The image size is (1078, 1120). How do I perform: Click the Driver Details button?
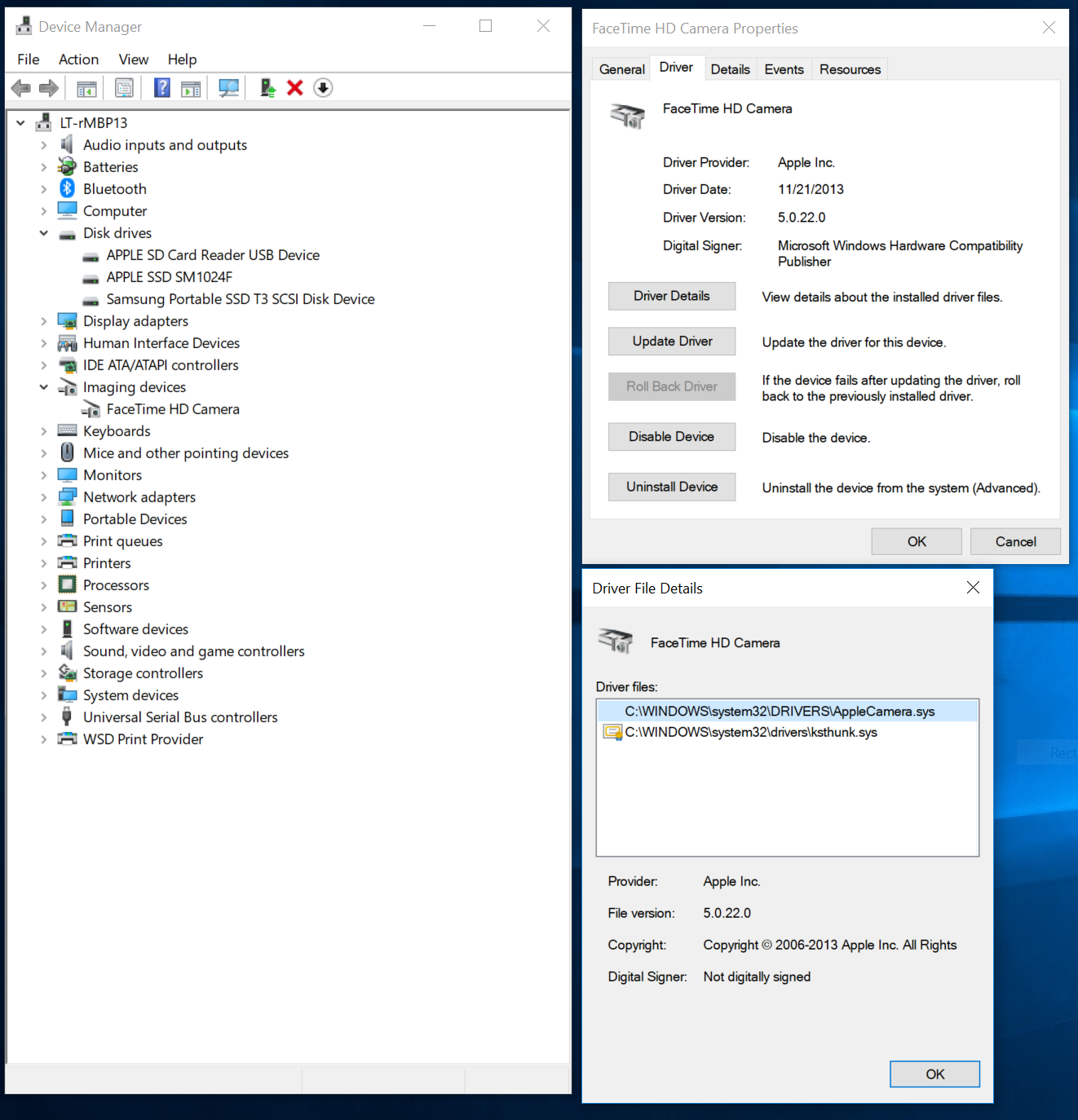(x=672, y=296)
